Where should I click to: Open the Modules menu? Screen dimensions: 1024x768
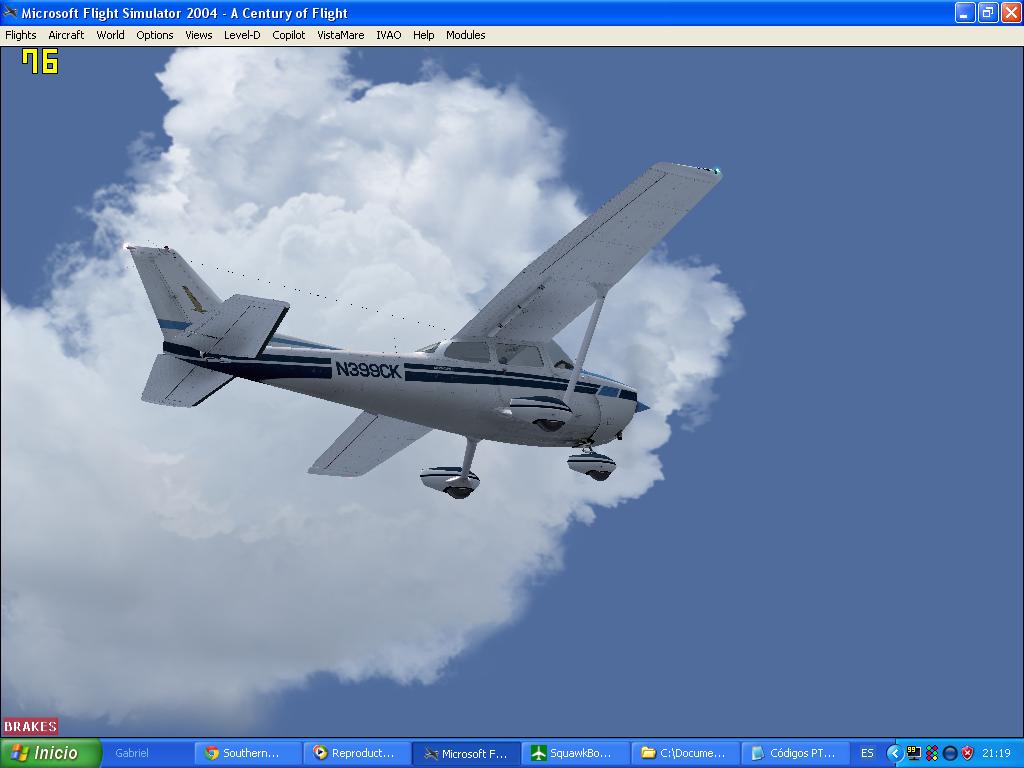(466, 35)
